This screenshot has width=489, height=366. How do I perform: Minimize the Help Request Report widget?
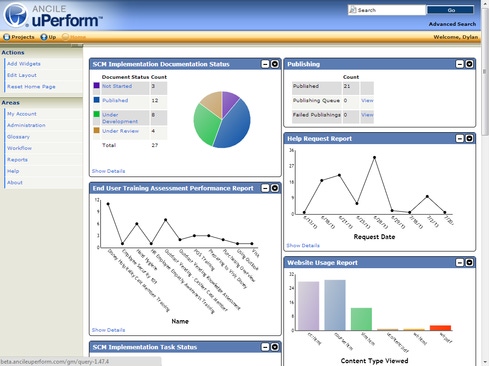(x=460, y=138)
